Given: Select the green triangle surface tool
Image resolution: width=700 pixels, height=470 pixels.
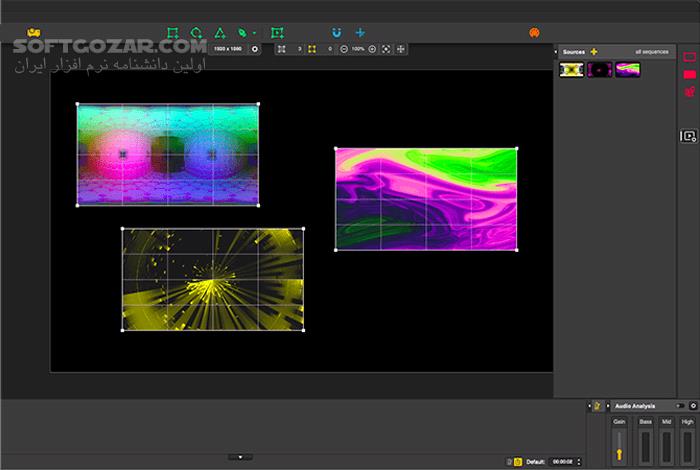Looking at the screenshot, I should (x=219, y=33).
